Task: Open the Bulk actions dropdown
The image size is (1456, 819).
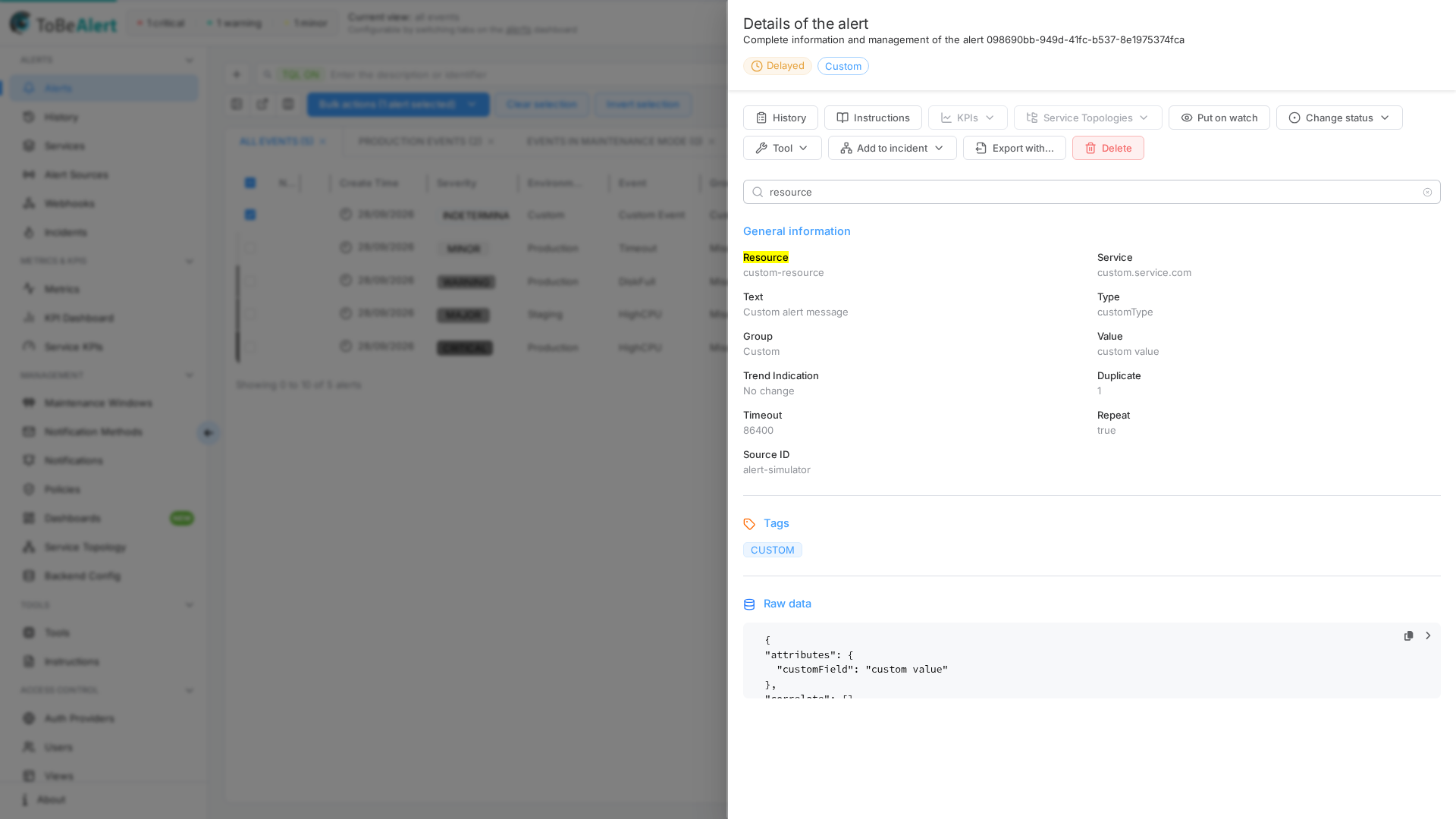Action: point(398,104)
